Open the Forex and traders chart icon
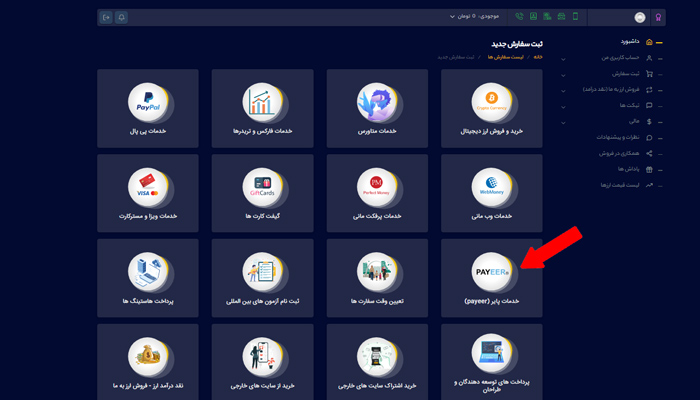Viewport: 700px width, 400px height. click(x=262, y=103)
